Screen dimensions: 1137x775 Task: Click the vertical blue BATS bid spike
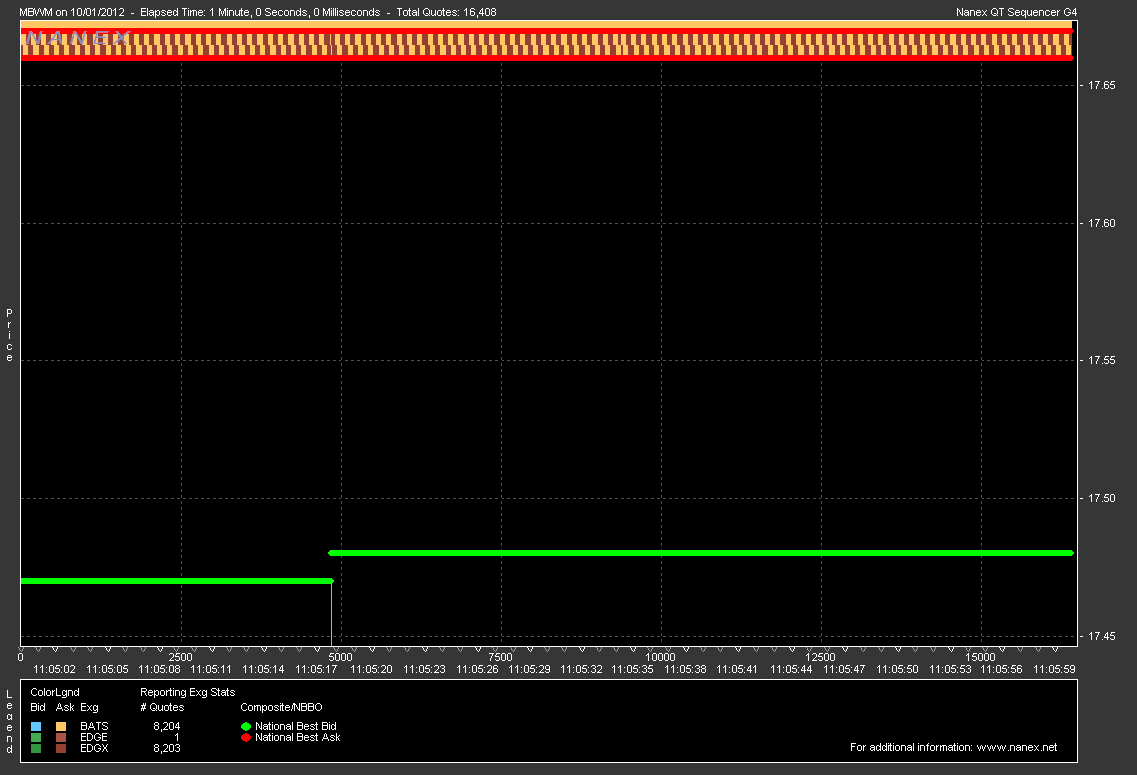click(331, 613)
